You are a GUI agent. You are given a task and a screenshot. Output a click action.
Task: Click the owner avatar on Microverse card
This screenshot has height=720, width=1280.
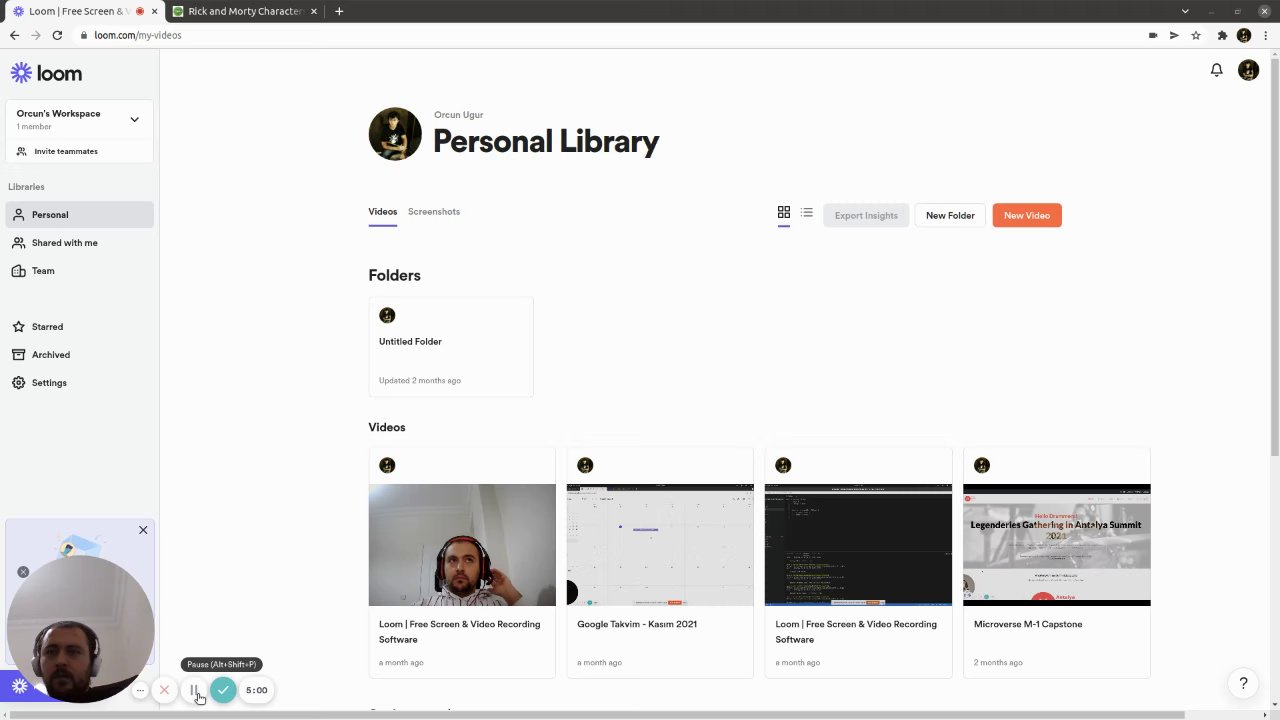[982, 465]
